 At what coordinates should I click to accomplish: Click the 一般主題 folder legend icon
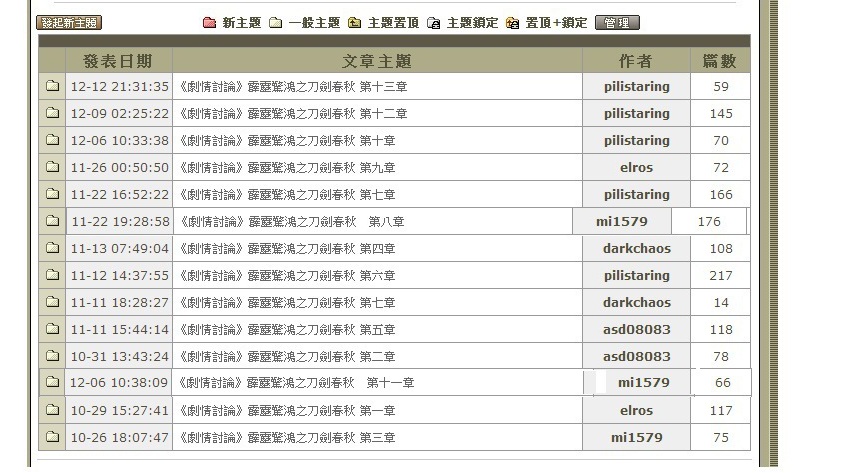[x=276, y=22]
